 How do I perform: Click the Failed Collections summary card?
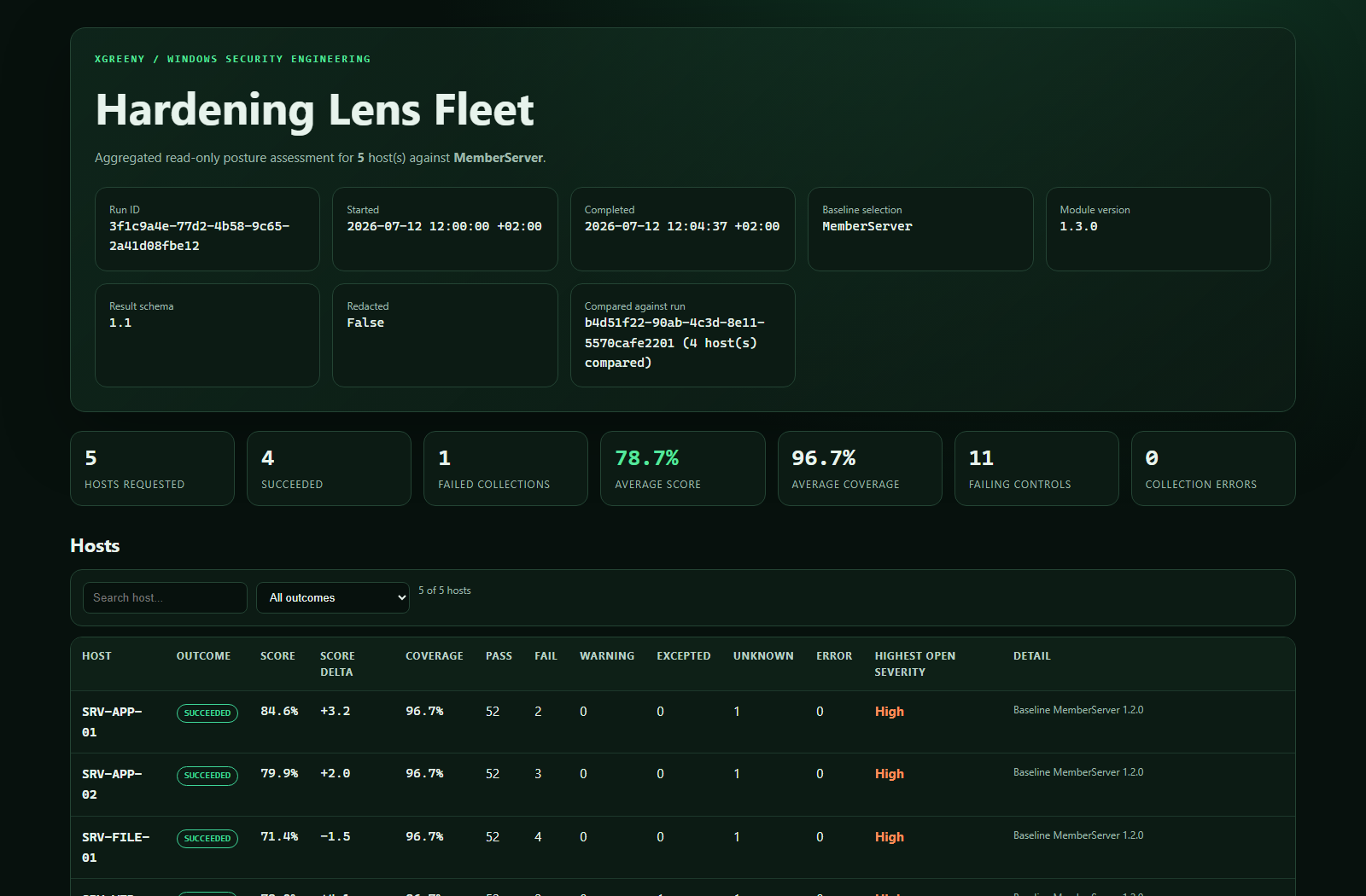[x=505, y=468]
